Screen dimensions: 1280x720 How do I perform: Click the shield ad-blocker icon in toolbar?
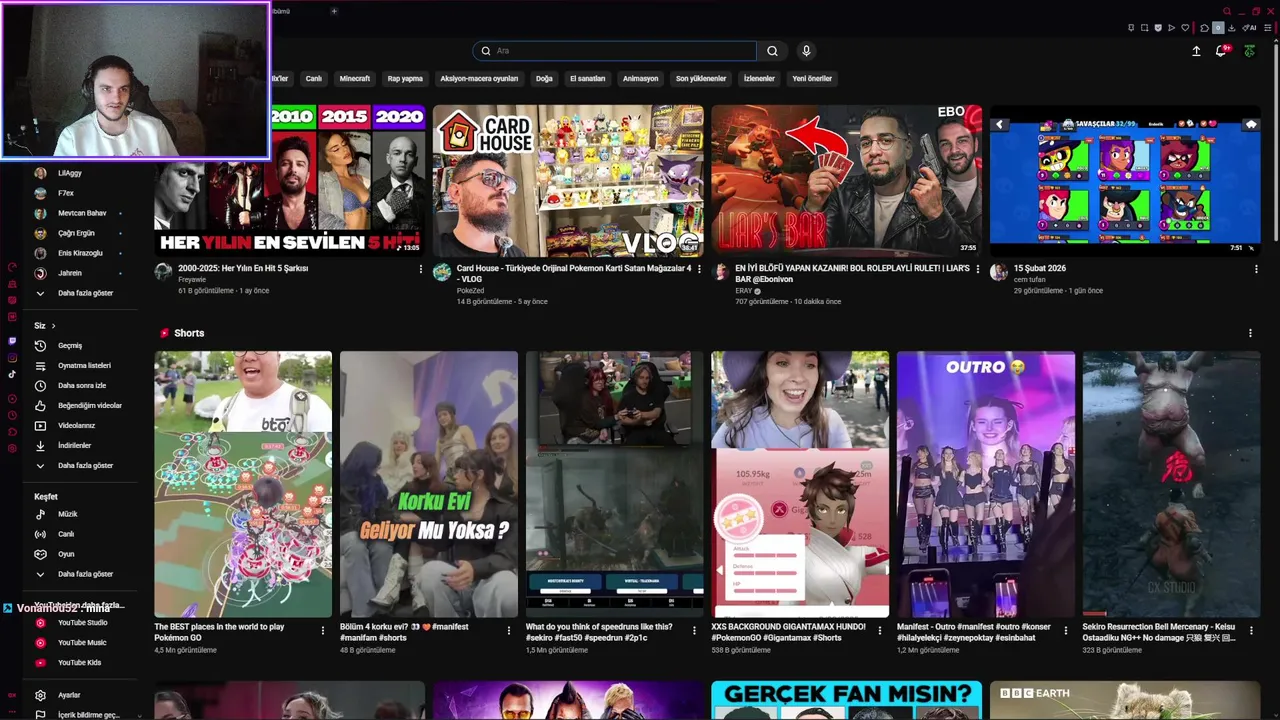click(1158, 28)
